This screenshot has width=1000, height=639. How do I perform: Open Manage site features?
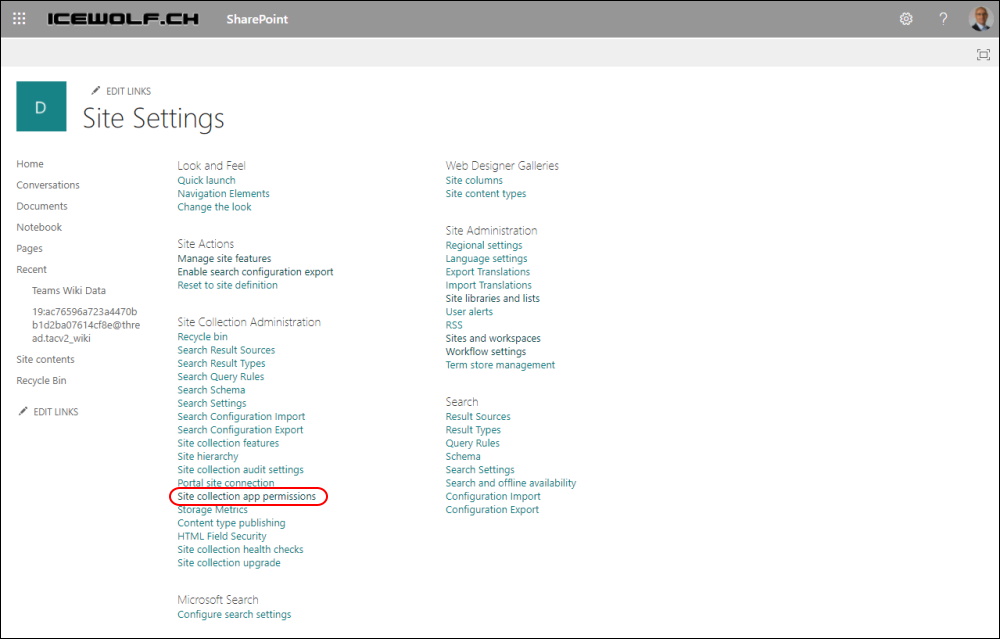tap(224, 258)
